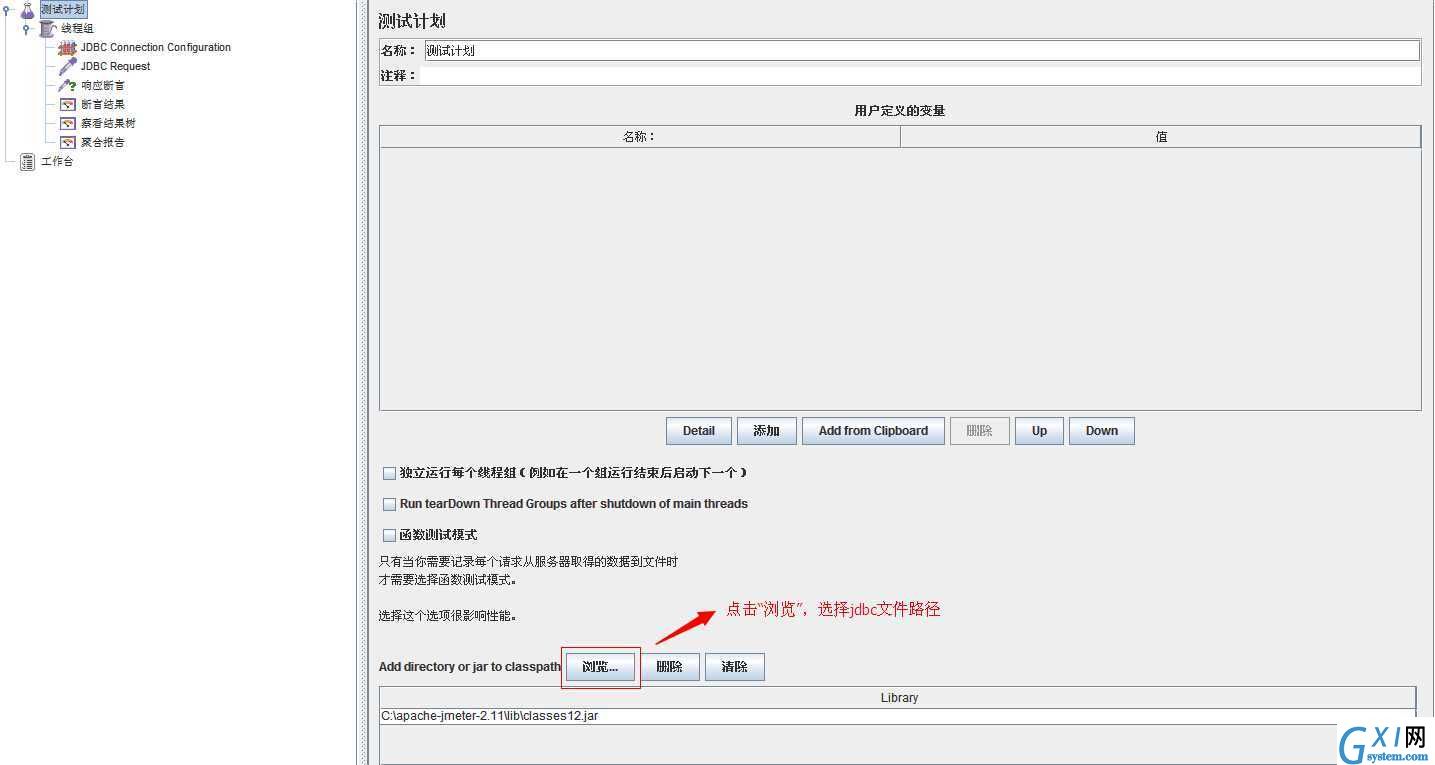Enable Run tearDown Thread Groups checkbox
Screen dimensions: 1435x765
point(389,504)
